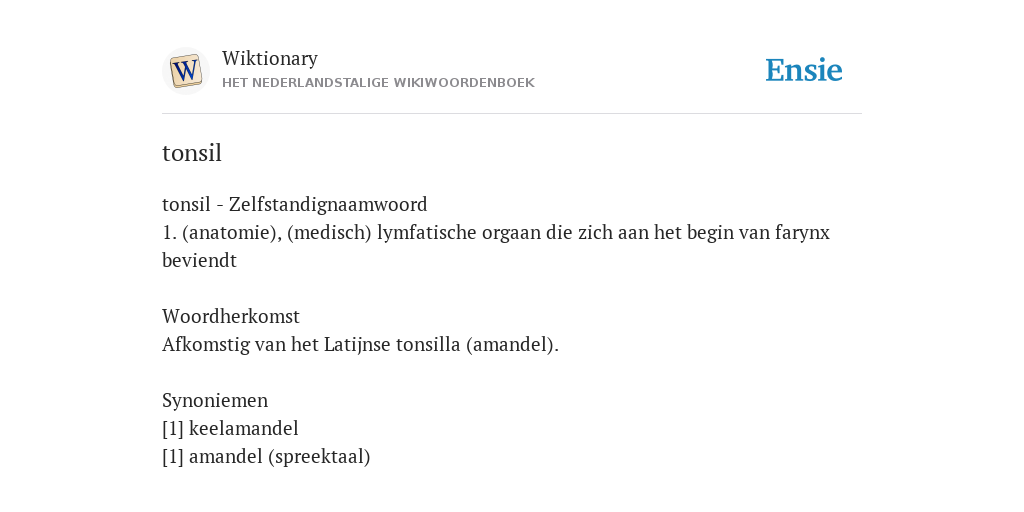Click the synonym amandel (spreektaal)

(280, 456)
